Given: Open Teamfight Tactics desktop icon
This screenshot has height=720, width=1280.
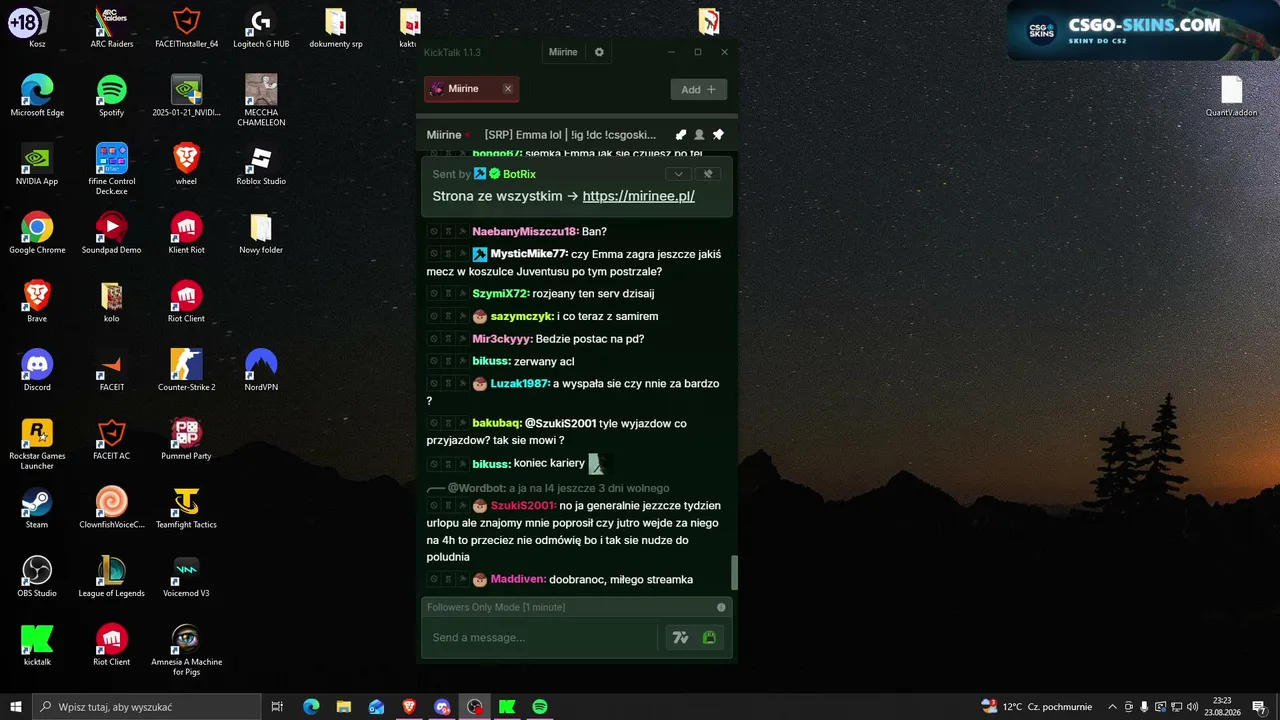Looking at the screenshot, I should pos(186,507).
